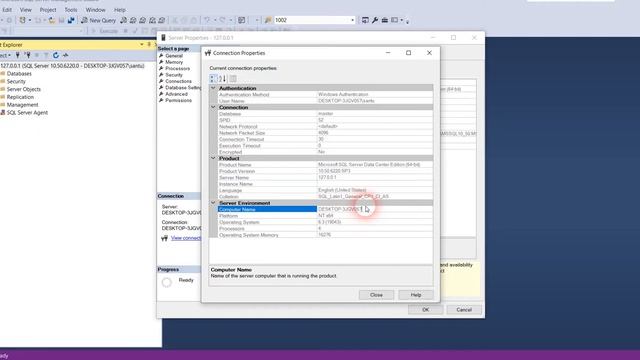Image resolution: width=640 pixels, height=360 pixels.
Task: Open the Project menu
Action: point(48,9)
